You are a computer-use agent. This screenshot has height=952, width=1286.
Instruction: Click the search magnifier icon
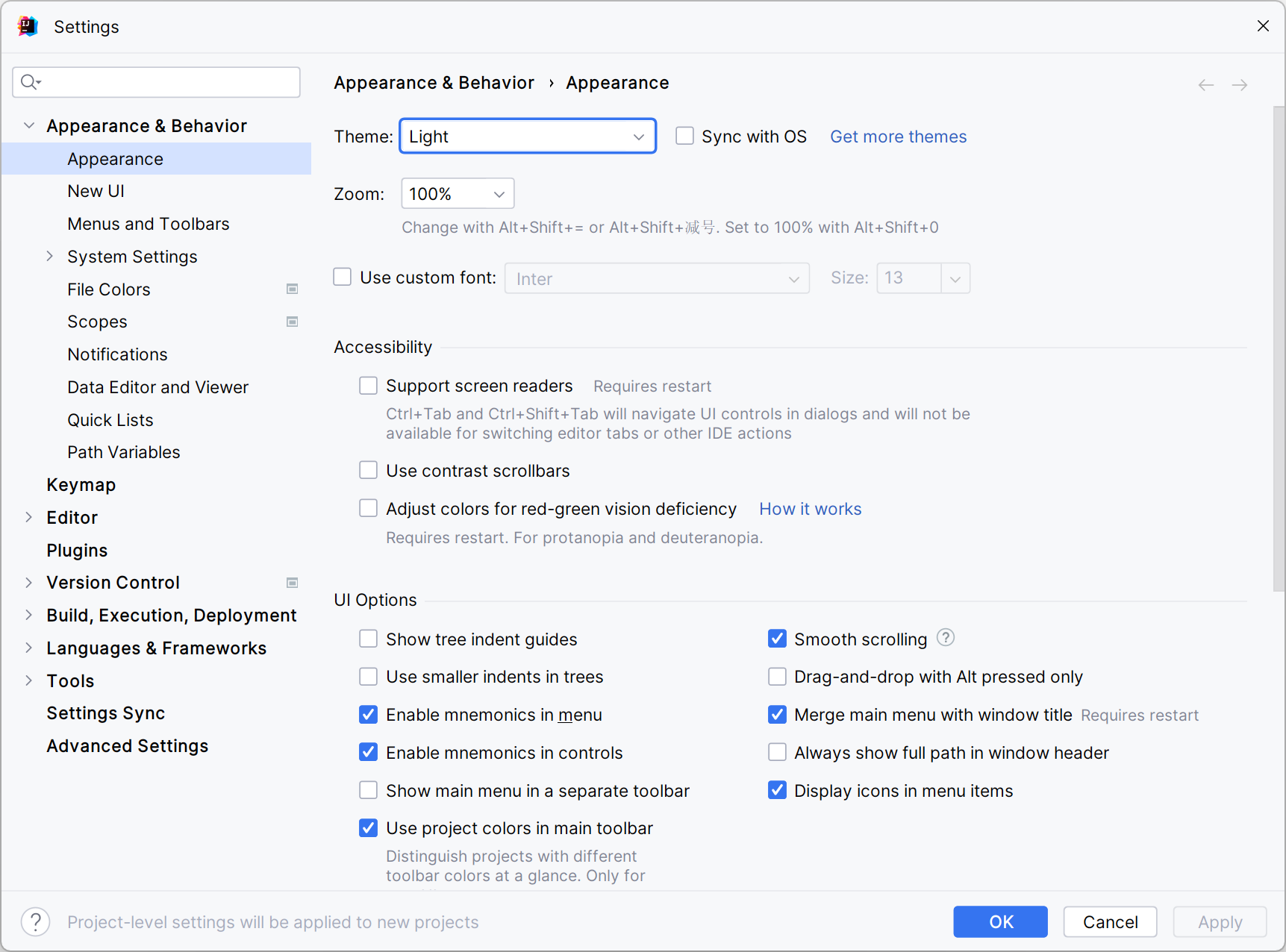pyautogui.click(x=30, y=82)
